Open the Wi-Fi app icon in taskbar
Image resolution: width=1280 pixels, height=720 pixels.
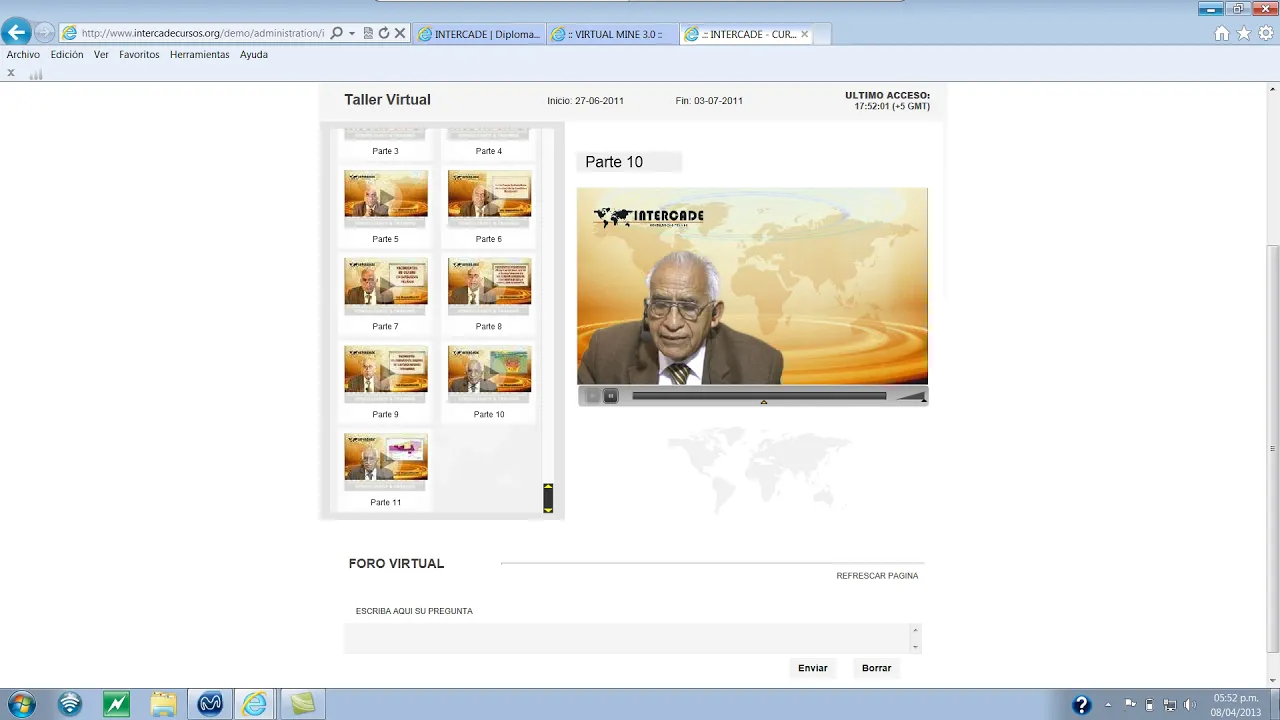click(70, 704)
